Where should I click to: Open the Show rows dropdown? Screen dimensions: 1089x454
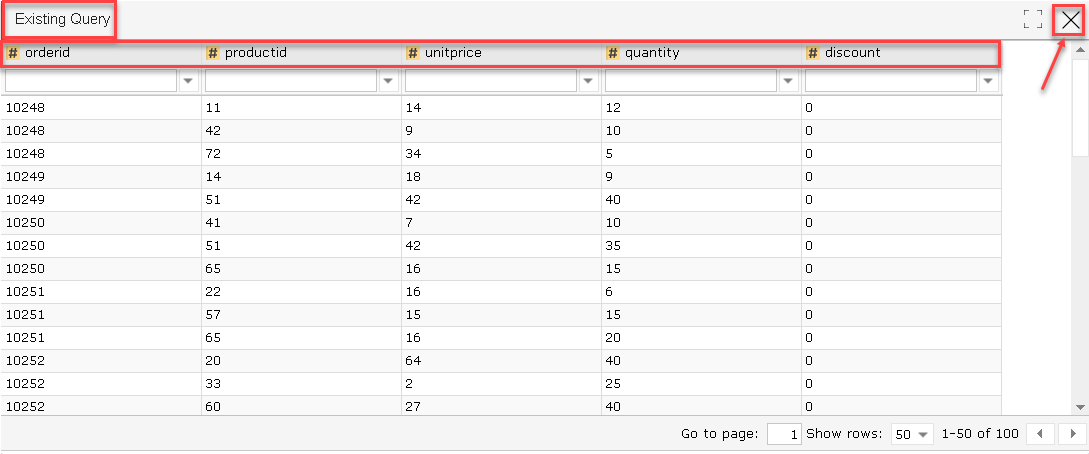tap(913, 435)
